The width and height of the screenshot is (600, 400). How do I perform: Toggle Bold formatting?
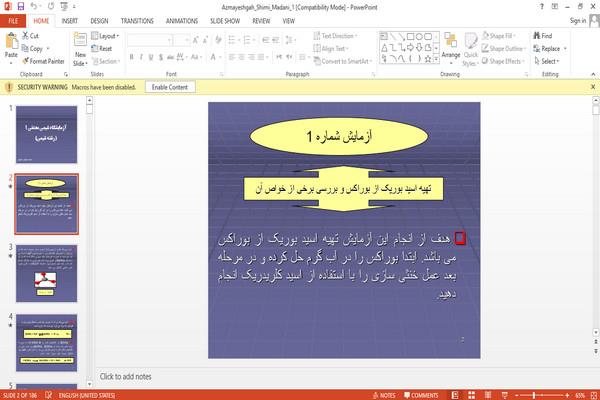click(x=132, y=57)
